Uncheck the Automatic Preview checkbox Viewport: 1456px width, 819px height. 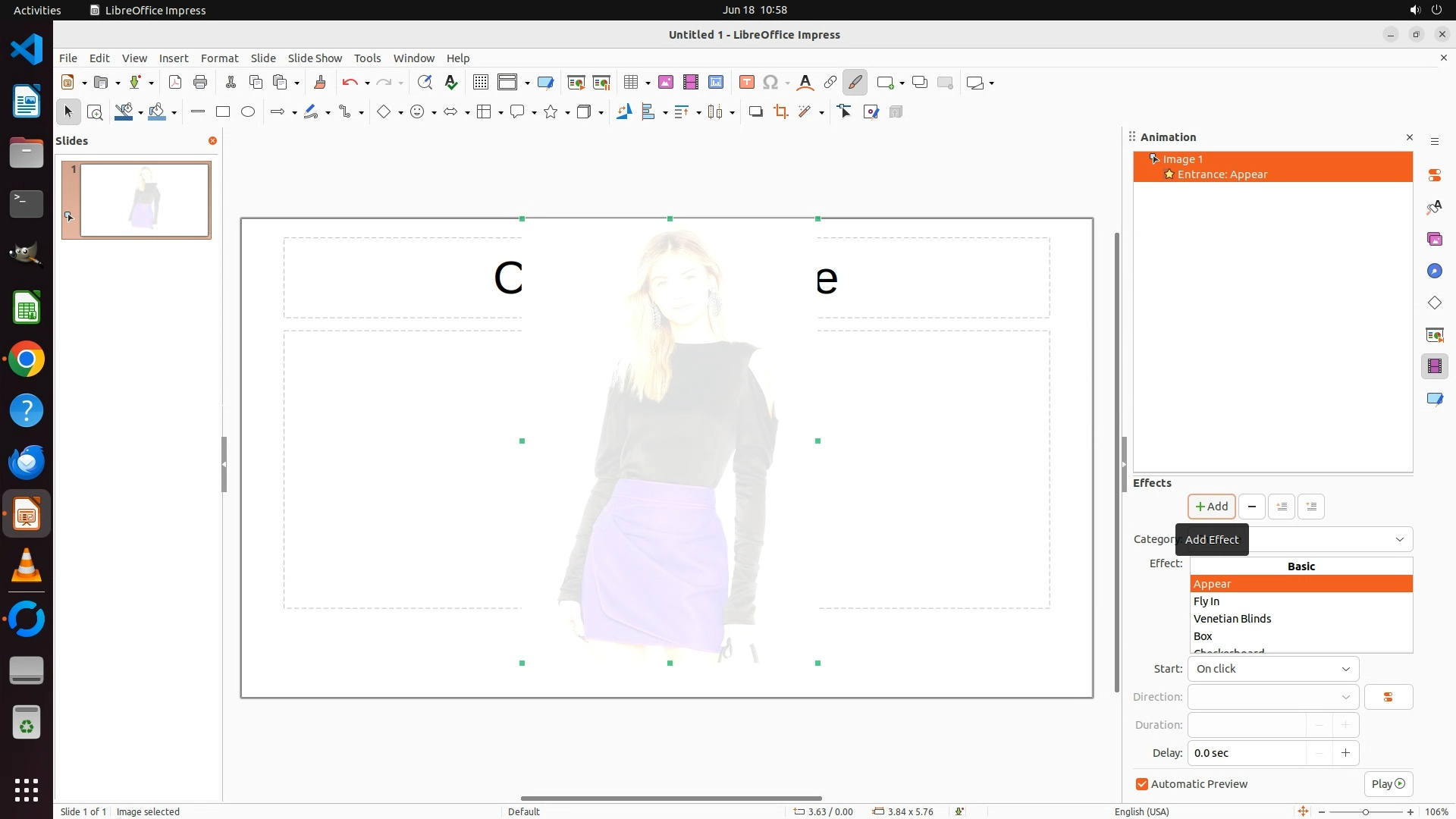pos(1141,784)
